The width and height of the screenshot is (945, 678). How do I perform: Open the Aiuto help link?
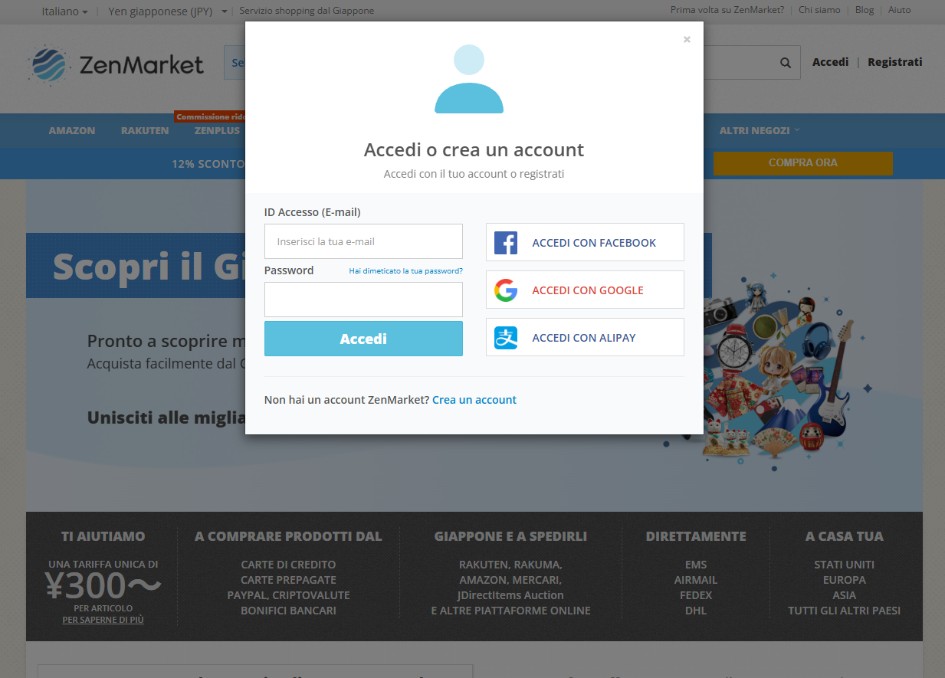click(899, 10)
